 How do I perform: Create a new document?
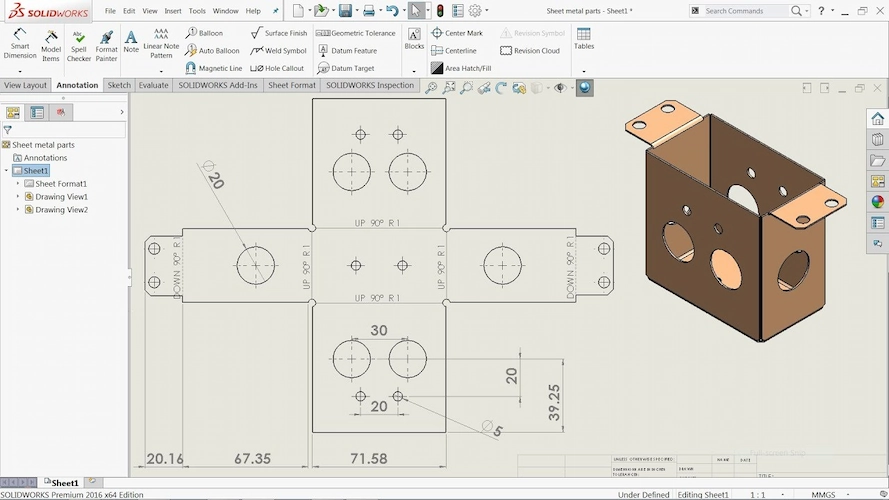[x=298, y=10]
